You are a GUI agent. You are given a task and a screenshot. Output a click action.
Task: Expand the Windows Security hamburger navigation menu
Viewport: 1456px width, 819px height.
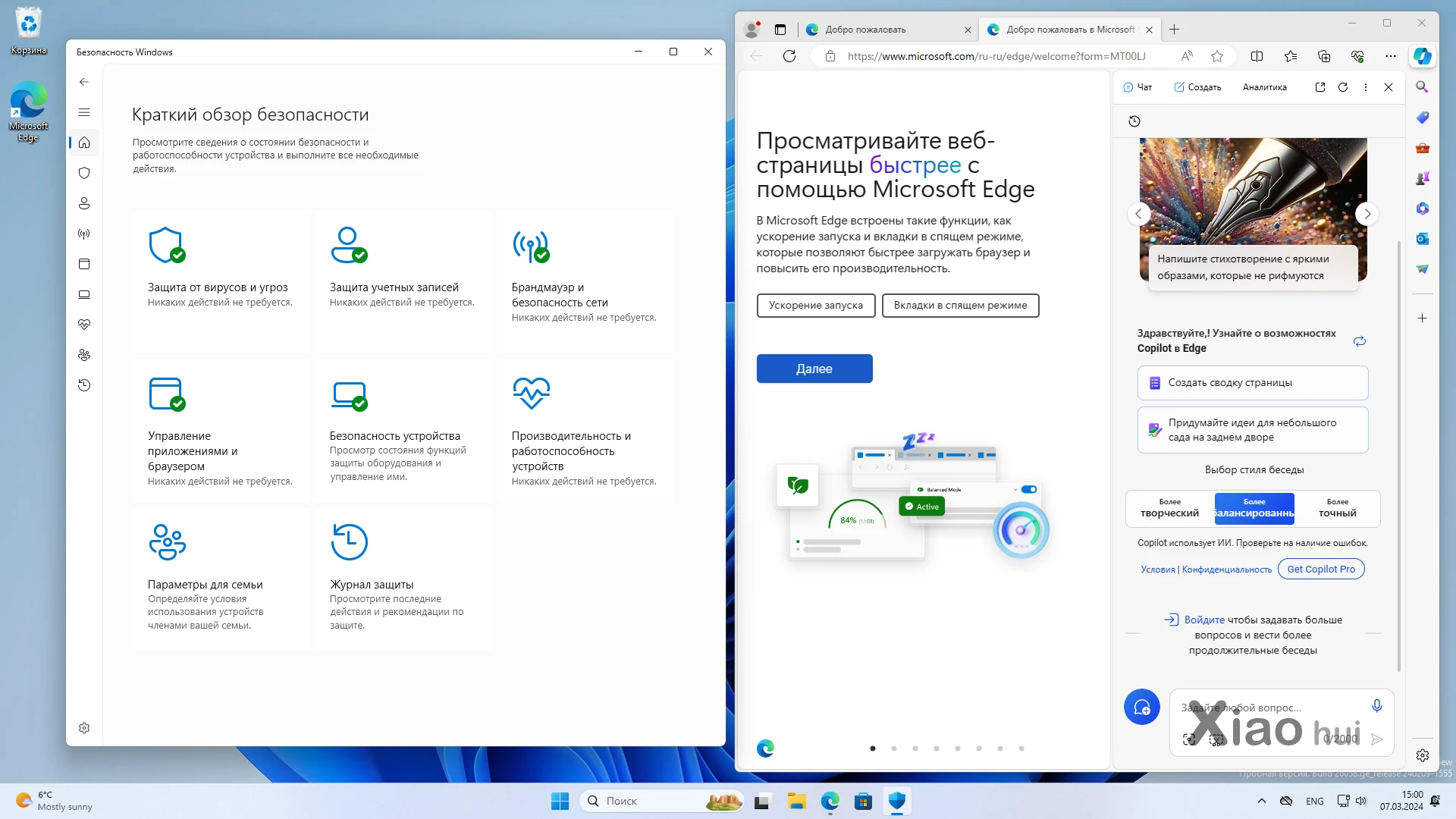(x=84, y=112)
